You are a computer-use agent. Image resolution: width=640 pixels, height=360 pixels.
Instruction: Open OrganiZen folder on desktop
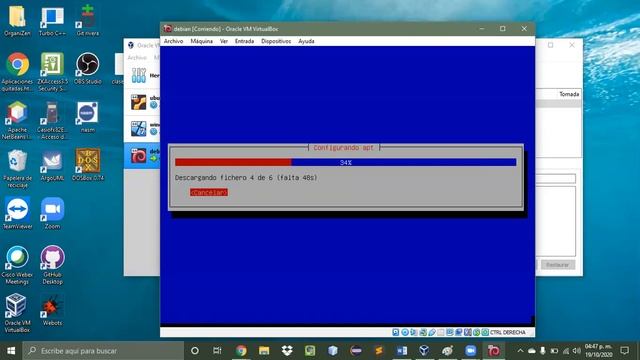(17, 20)
